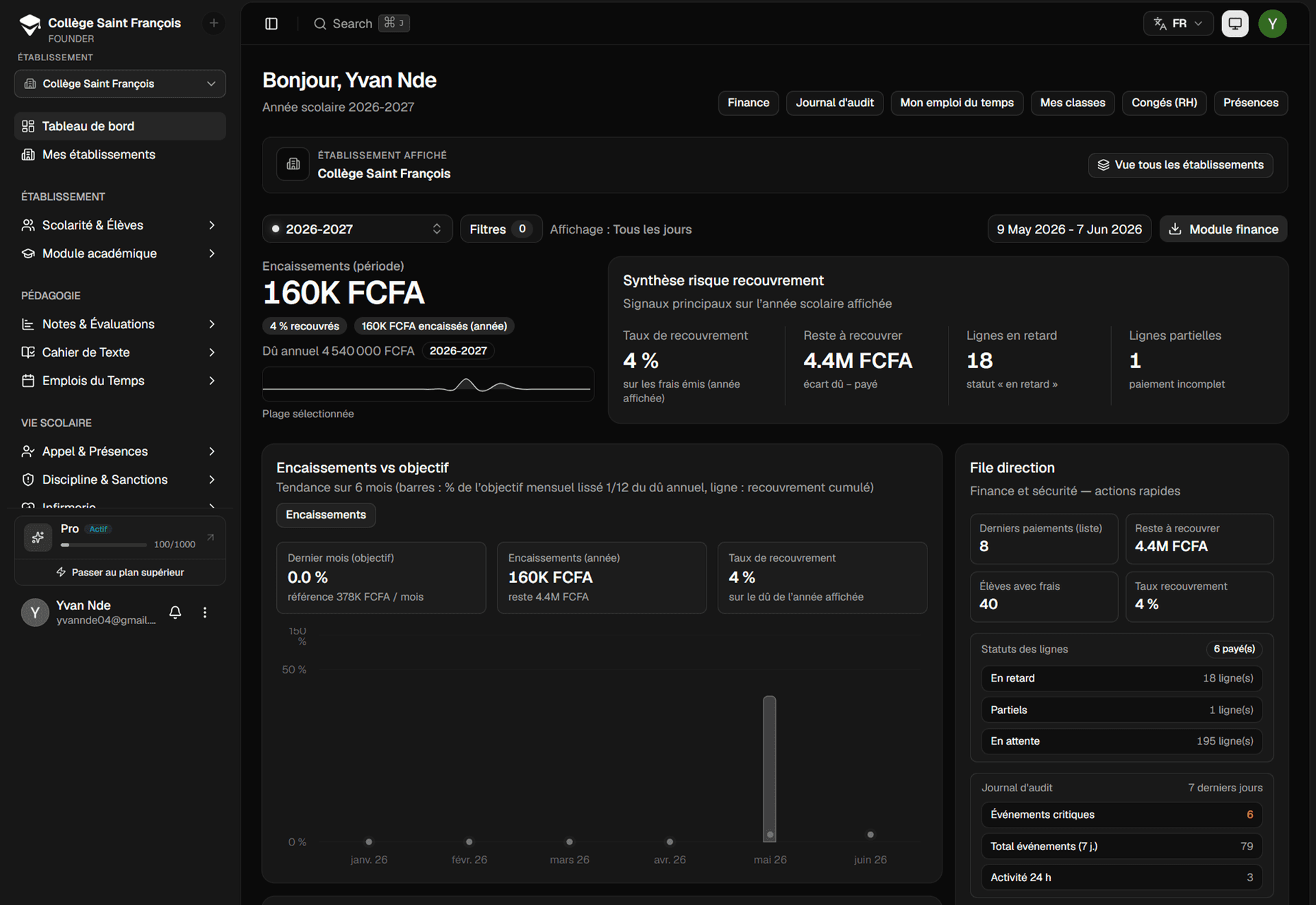The image size is (1316, 905).
Task: Toggle the sidebar panel icon
Action: click(271, 23)
